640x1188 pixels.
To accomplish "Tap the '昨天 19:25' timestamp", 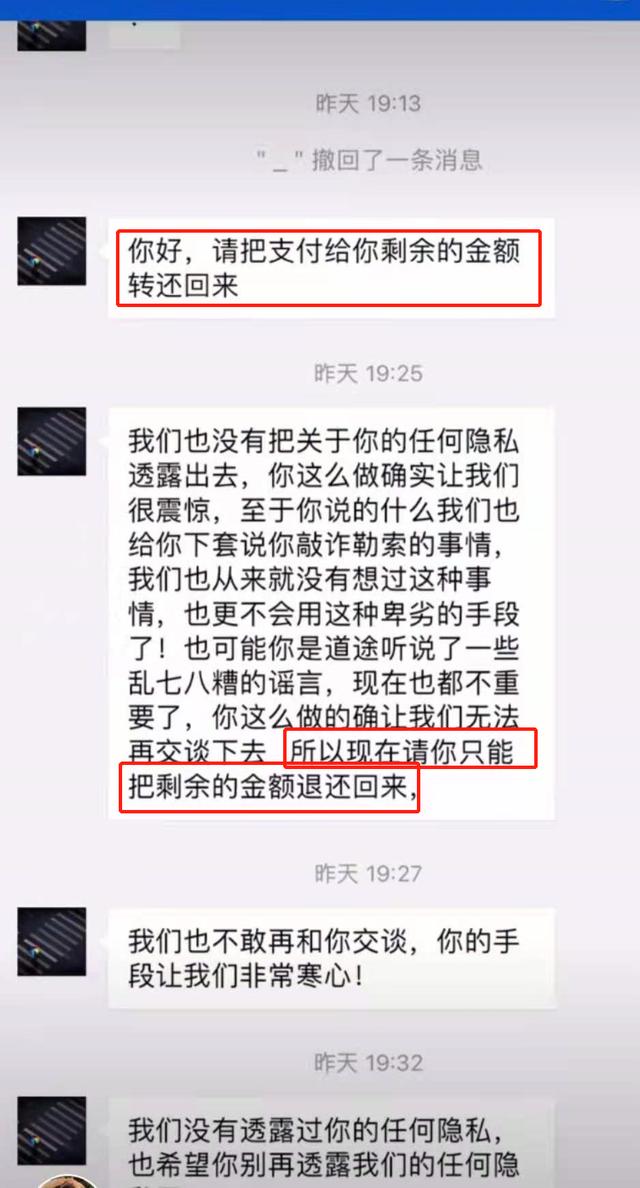I will coord(368,373).
